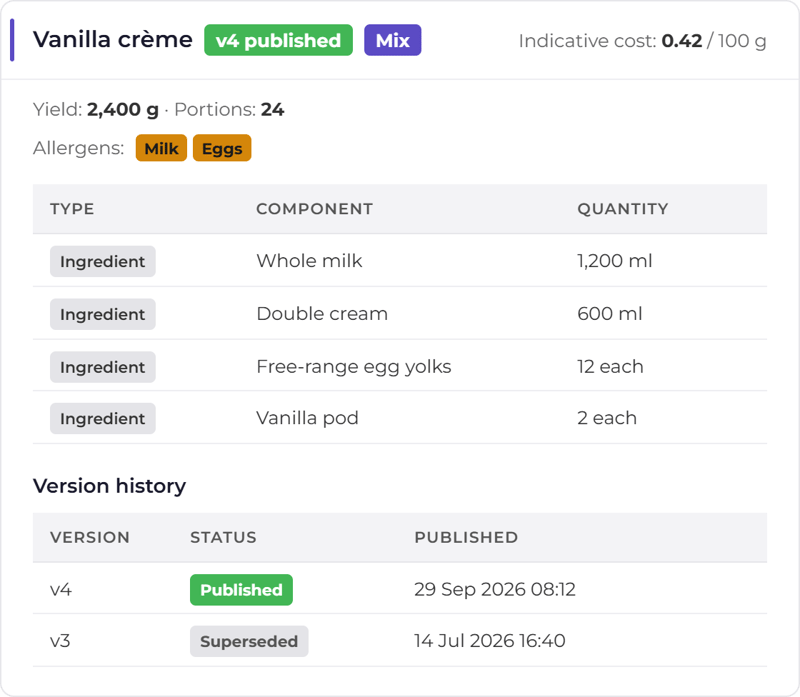Click the "600 ml" quantity

[x=610, y=314]
